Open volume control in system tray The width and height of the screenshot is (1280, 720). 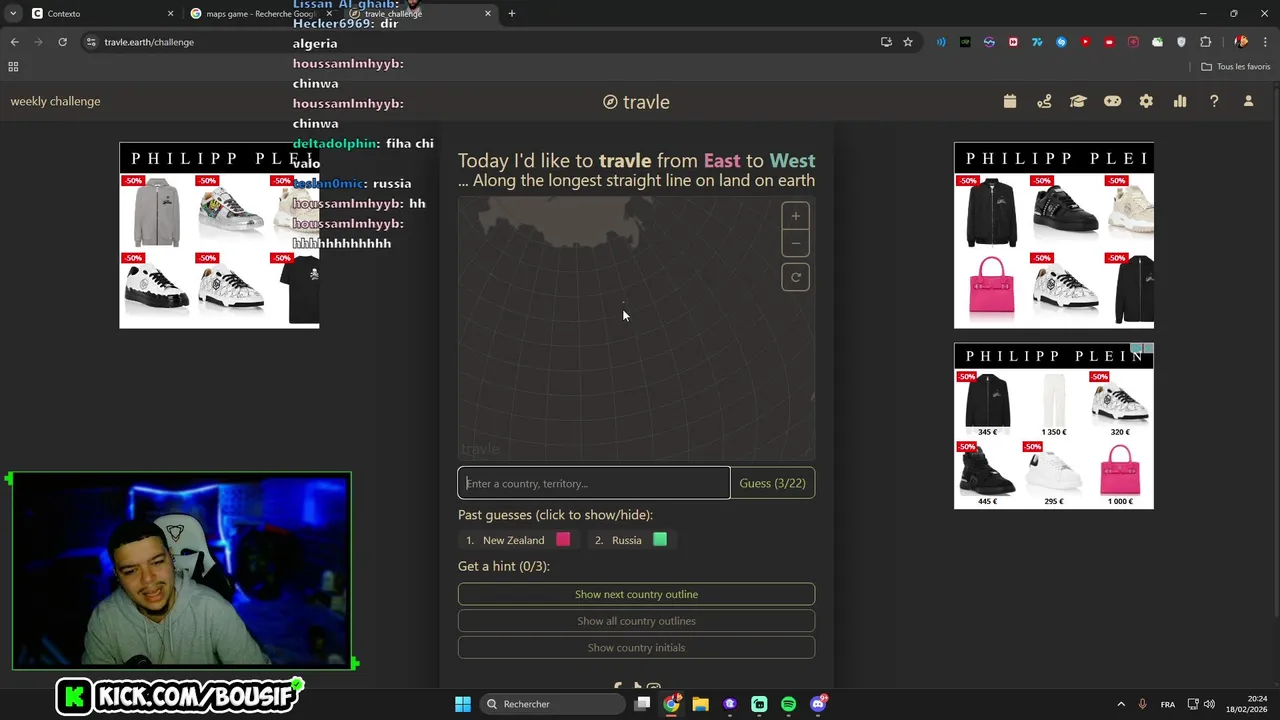point(1209,704)
